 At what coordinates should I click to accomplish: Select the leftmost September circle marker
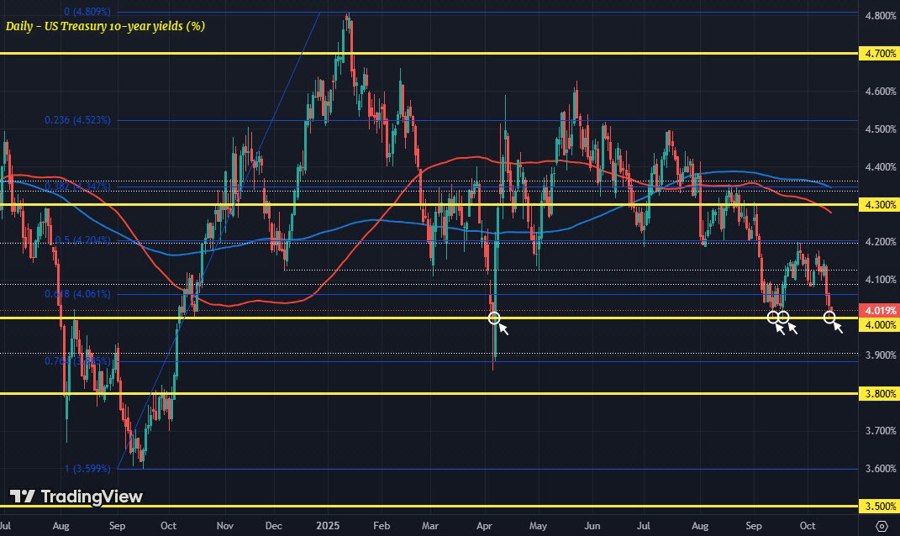[x=772, y=317]
